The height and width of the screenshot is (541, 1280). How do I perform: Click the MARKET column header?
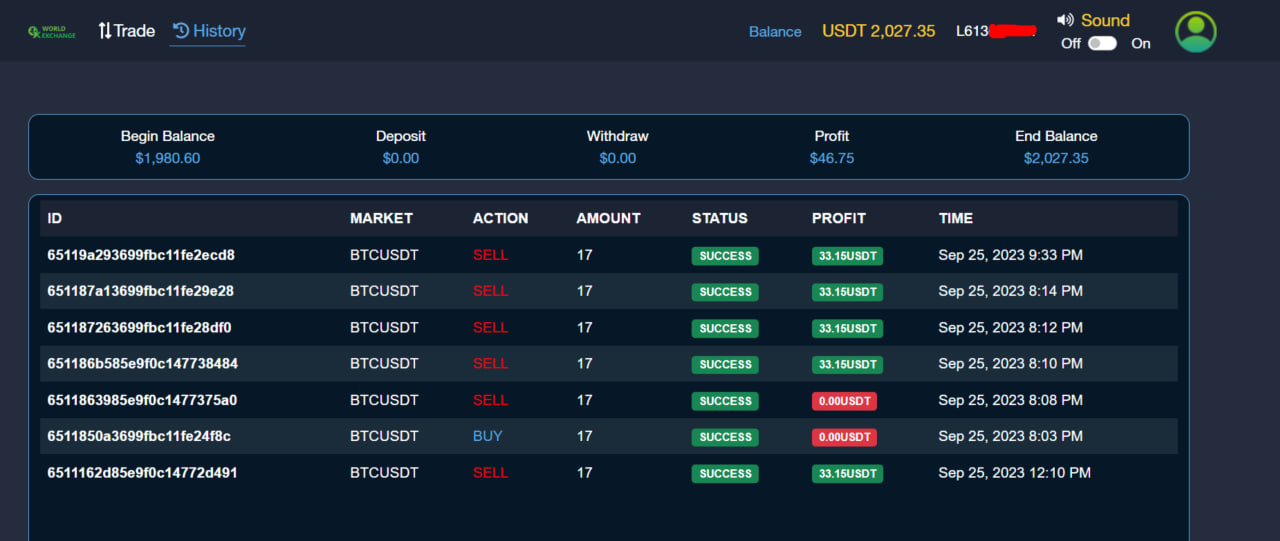point(381,218)
